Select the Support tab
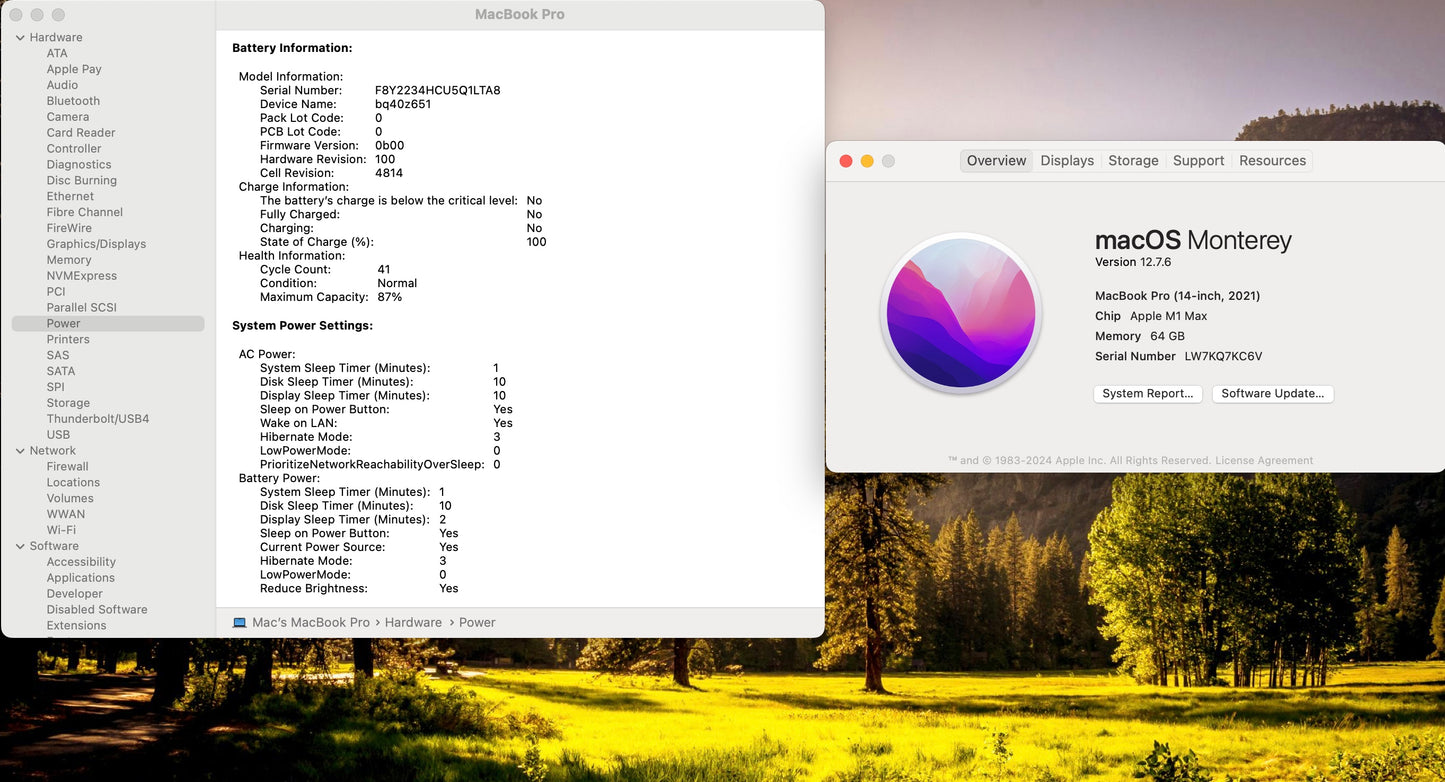Screen dimensions: 1445x782 (1198, 161)
